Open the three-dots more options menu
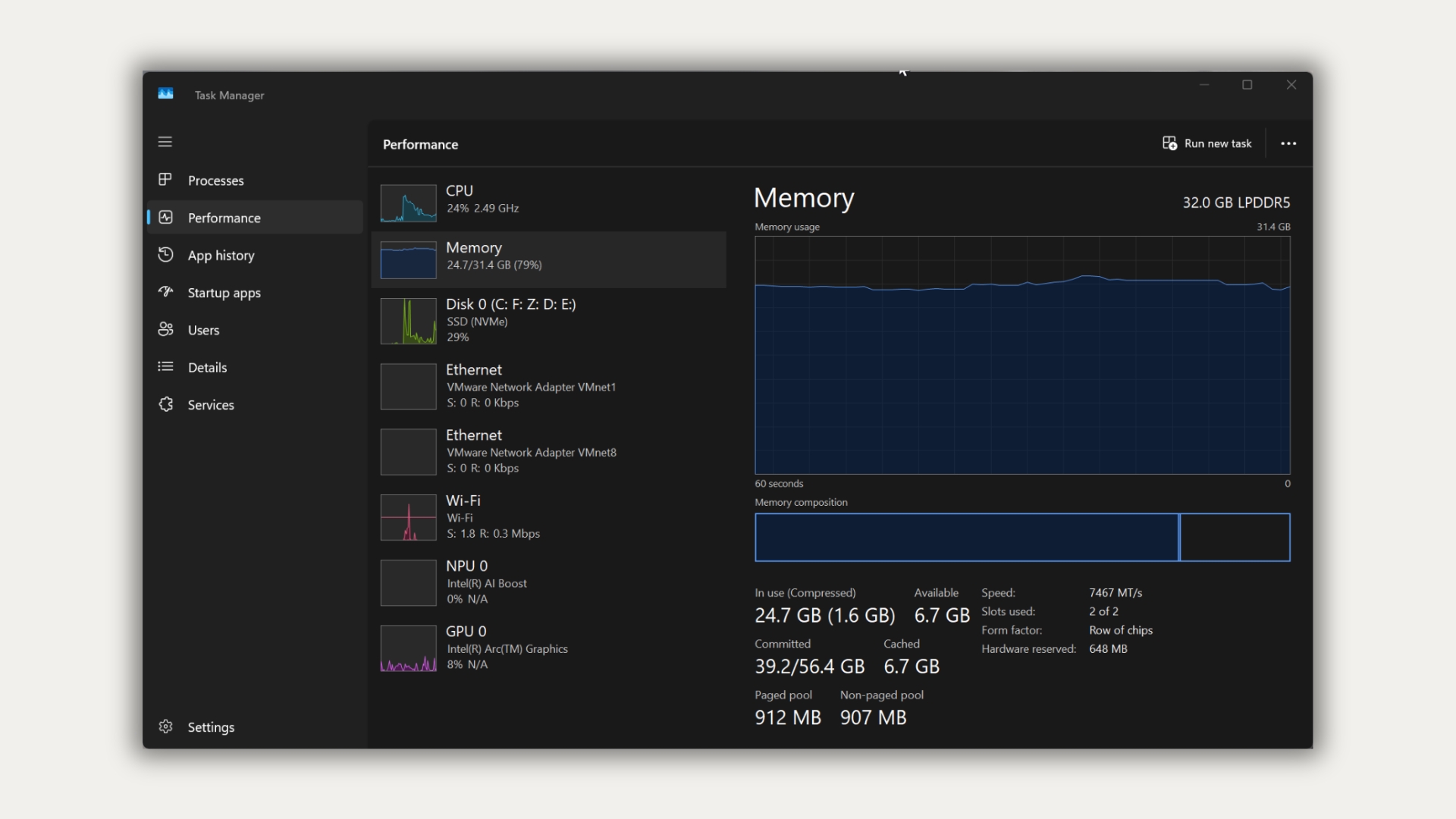 click(x=1288, y=143)
